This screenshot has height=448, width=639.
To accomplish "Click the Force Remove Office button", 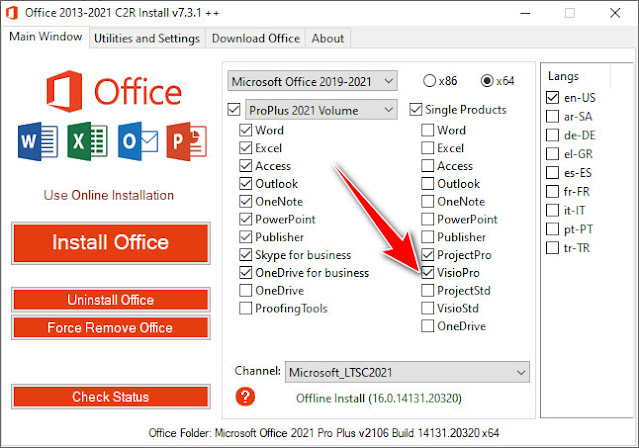I will pos(111,327).
